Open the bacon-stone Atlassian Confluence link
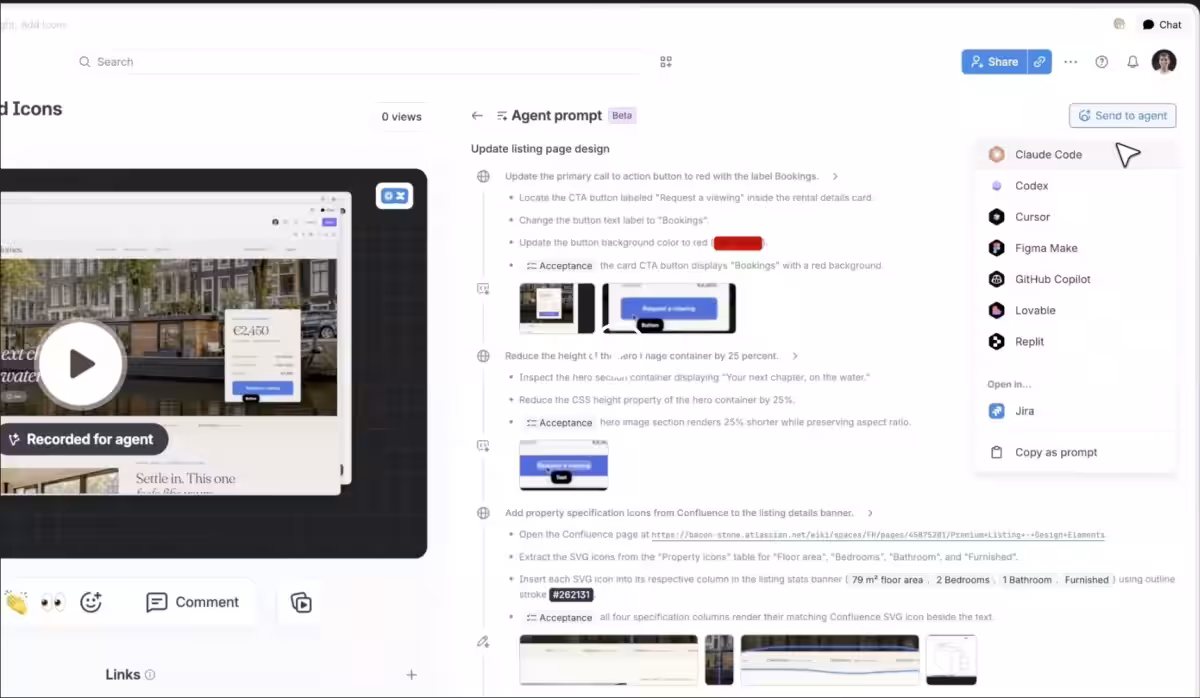The width and height of the screenshot is (1200, 698). [x=879, y=535]
